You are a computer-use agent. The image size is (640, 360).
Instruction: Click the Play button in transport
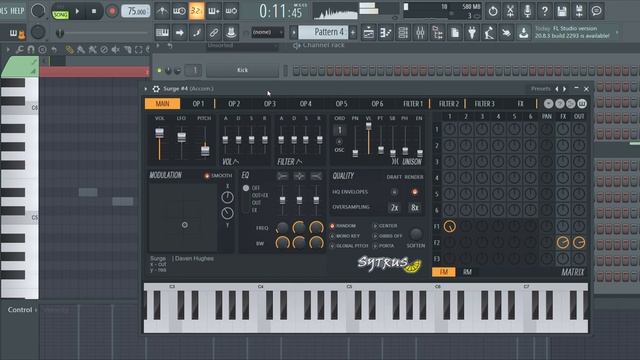click(x=78, y=11)
